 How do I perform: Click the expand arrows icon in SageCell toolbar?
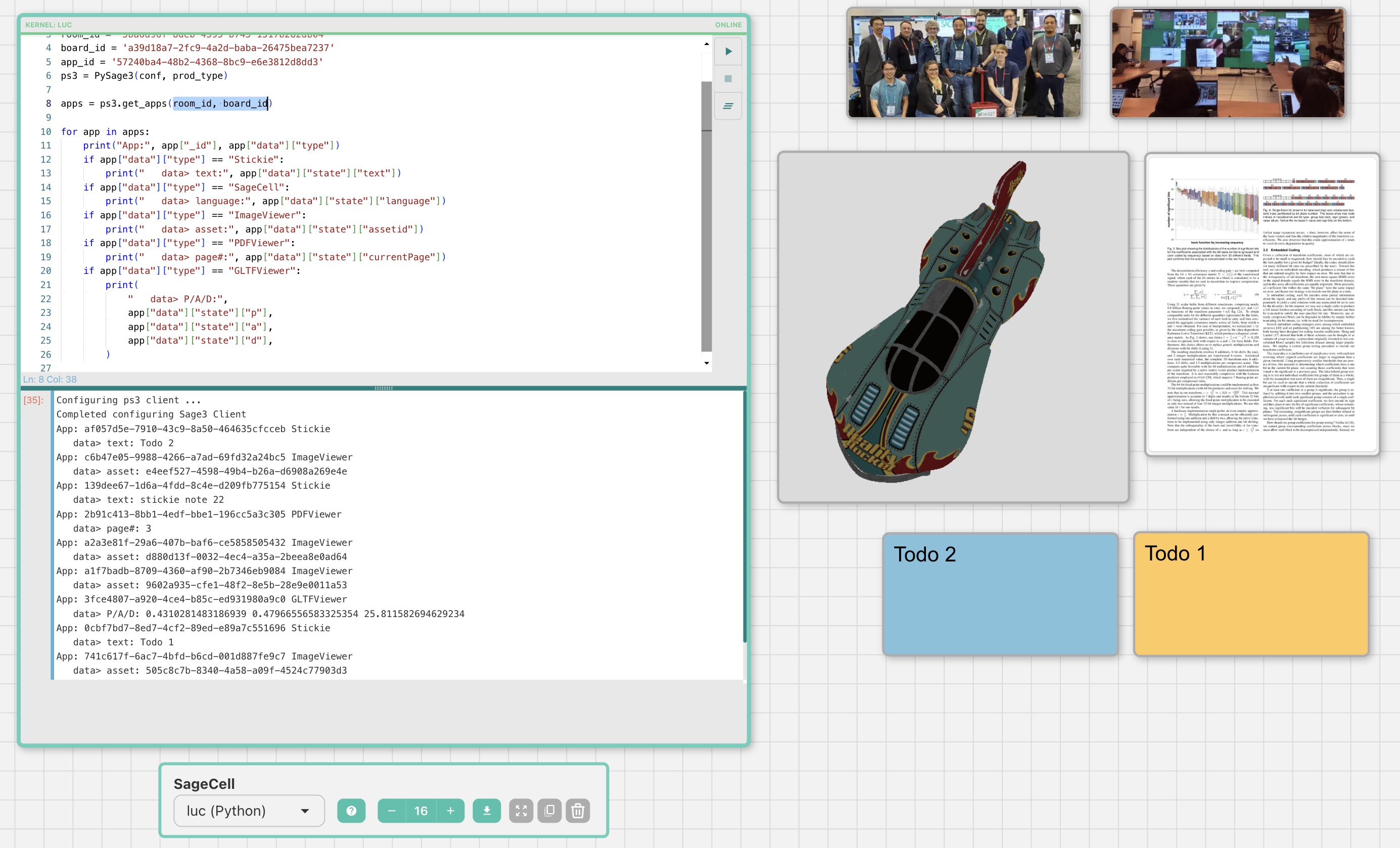click(521, 811)
